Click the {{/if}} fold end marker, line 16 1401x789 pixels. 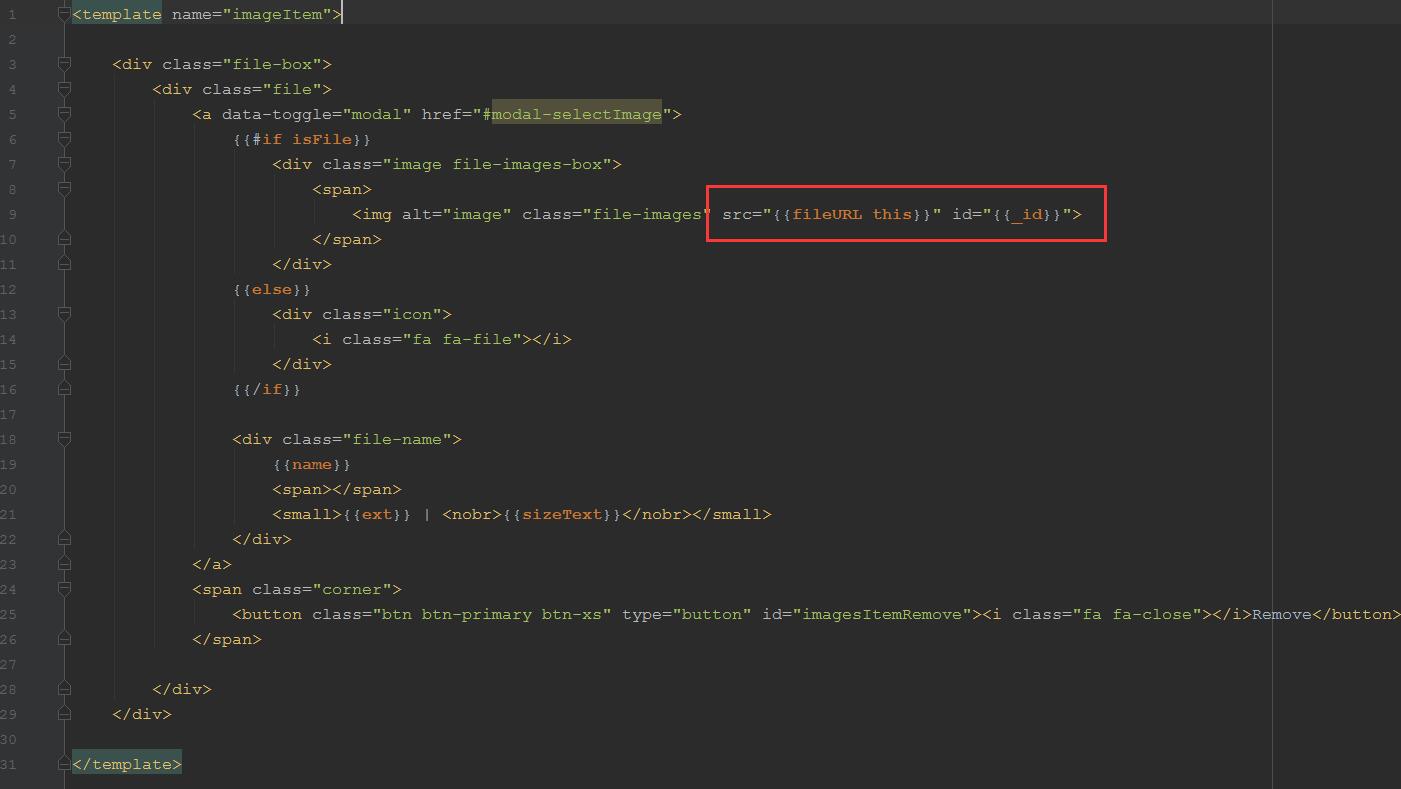64,389
